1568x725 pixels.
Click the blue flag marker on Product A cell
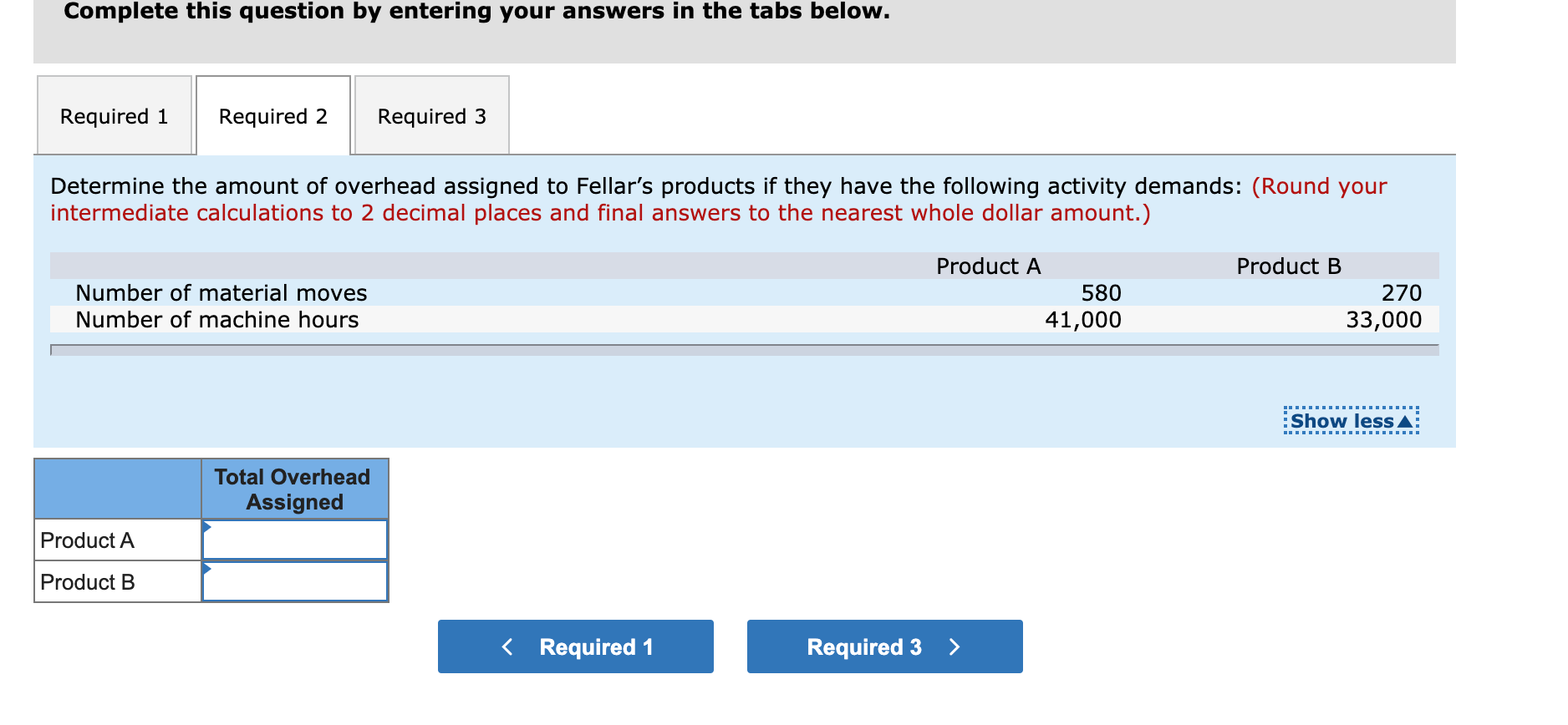coord(206,528)
